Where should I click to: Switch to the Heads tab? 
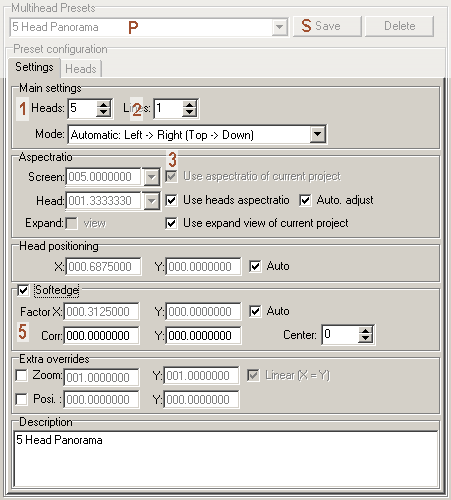point(81,69)
